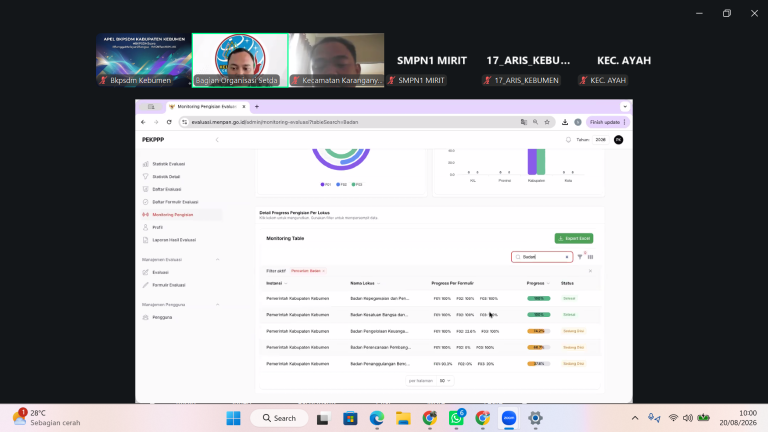Image resolution: width=768 pixels, height=432 pixels.
Task: Click the Sedang Diisi badge of Badan Perencanaan row
Action: point(573,348)
